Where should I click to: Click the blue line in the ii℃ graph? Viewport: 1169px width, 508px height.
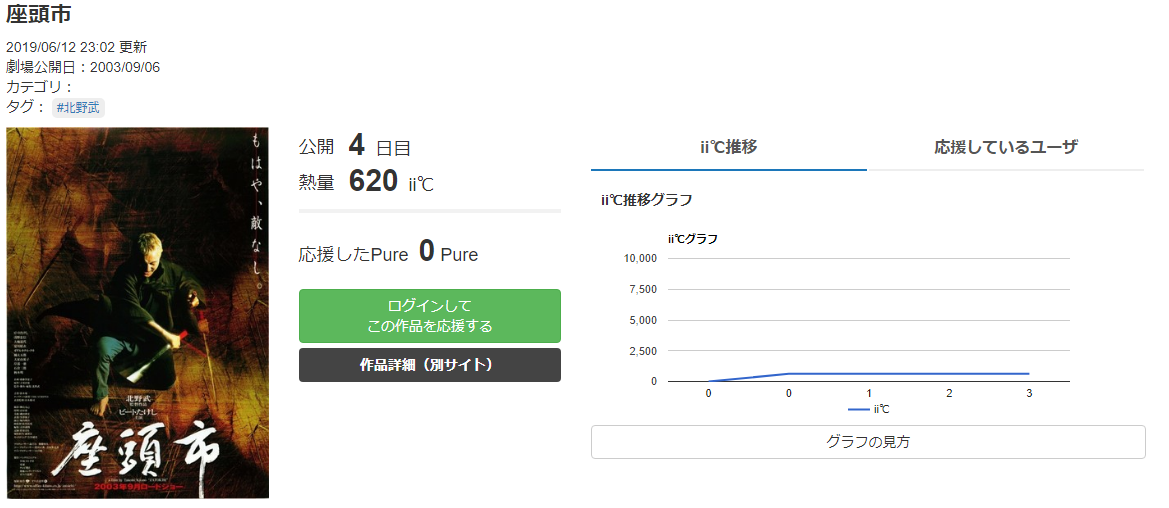[x=908, y=373]
